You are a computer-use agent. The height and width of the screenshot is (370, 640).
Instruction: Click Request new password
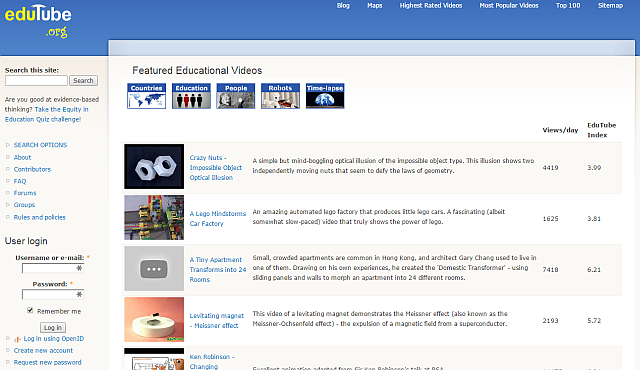click(x=47, y=362)
